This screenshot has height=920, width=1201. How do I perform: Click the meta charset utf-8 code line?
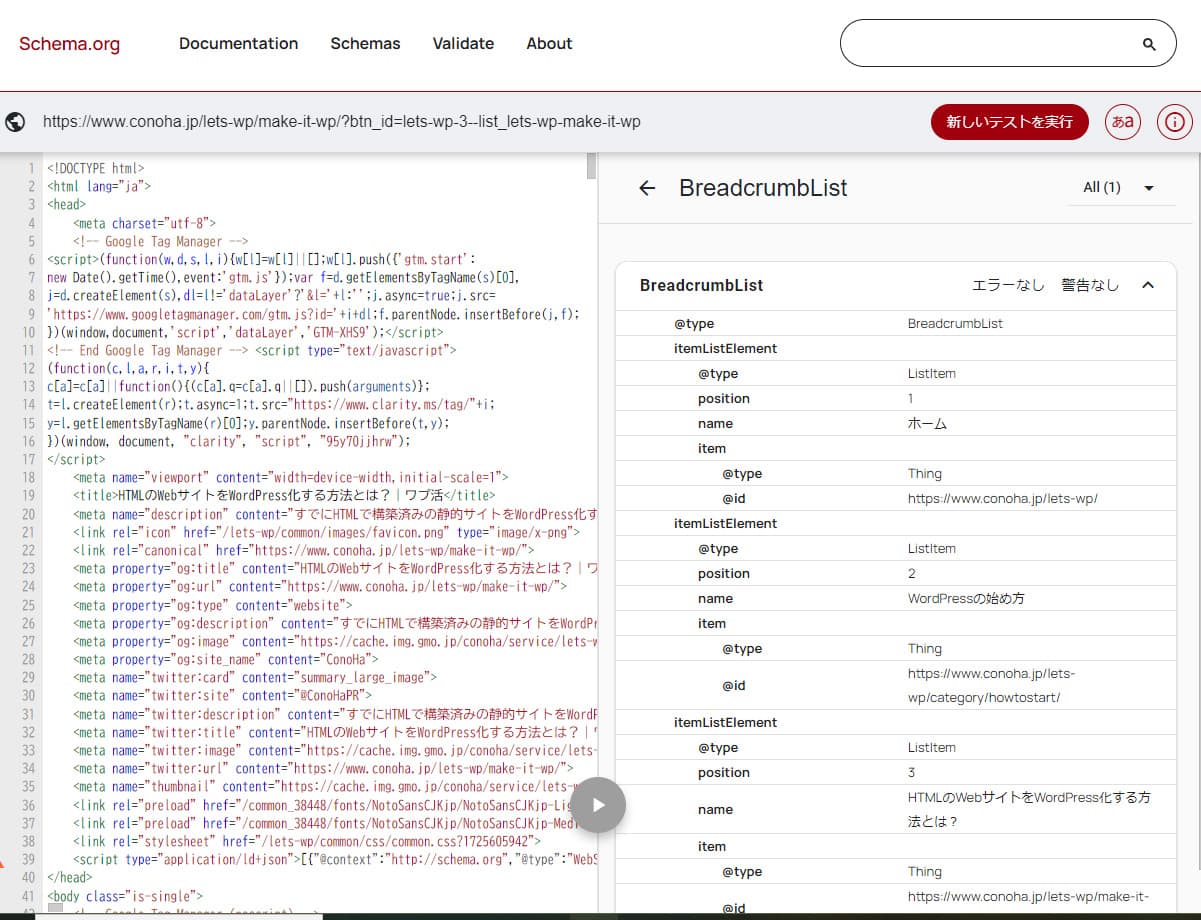click(x=144, y=223)
